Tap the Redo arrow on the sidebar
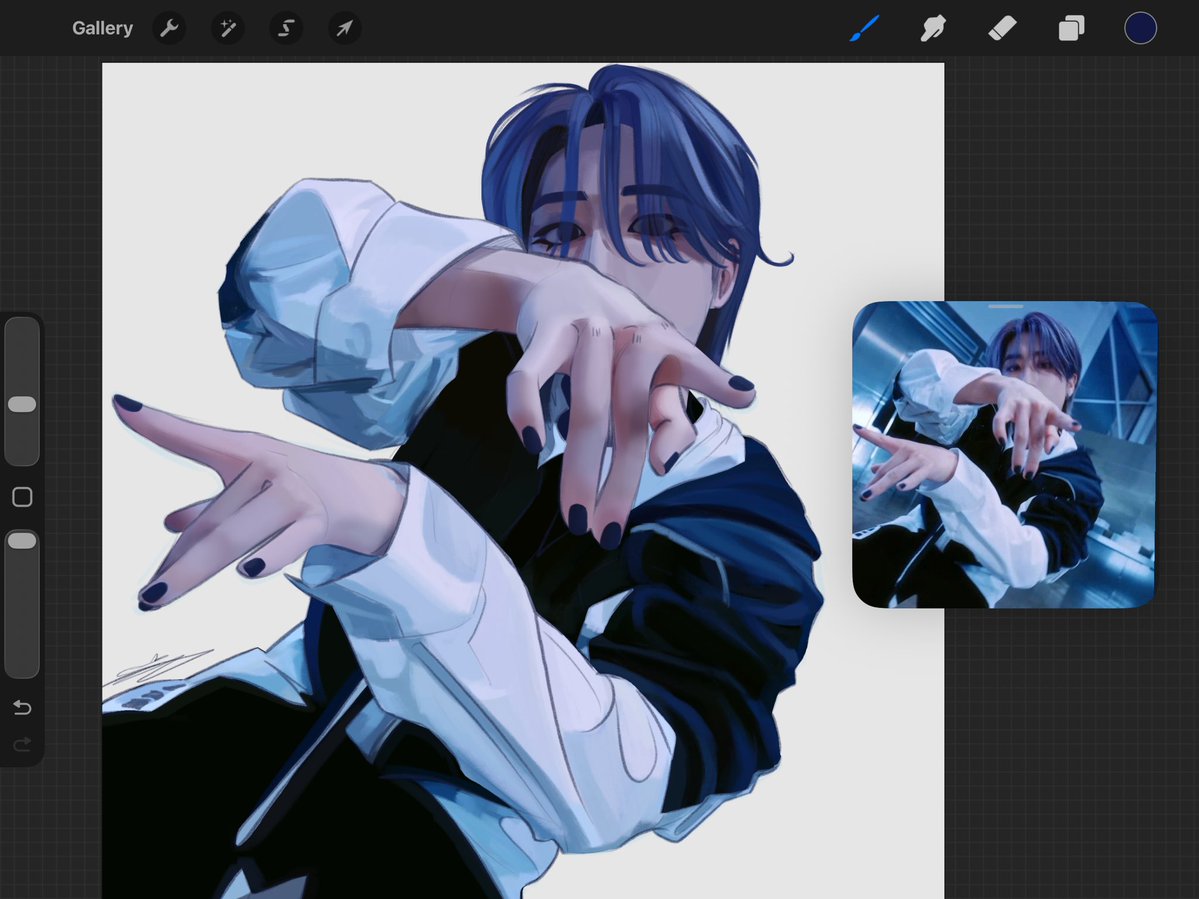 click(22, 744)
